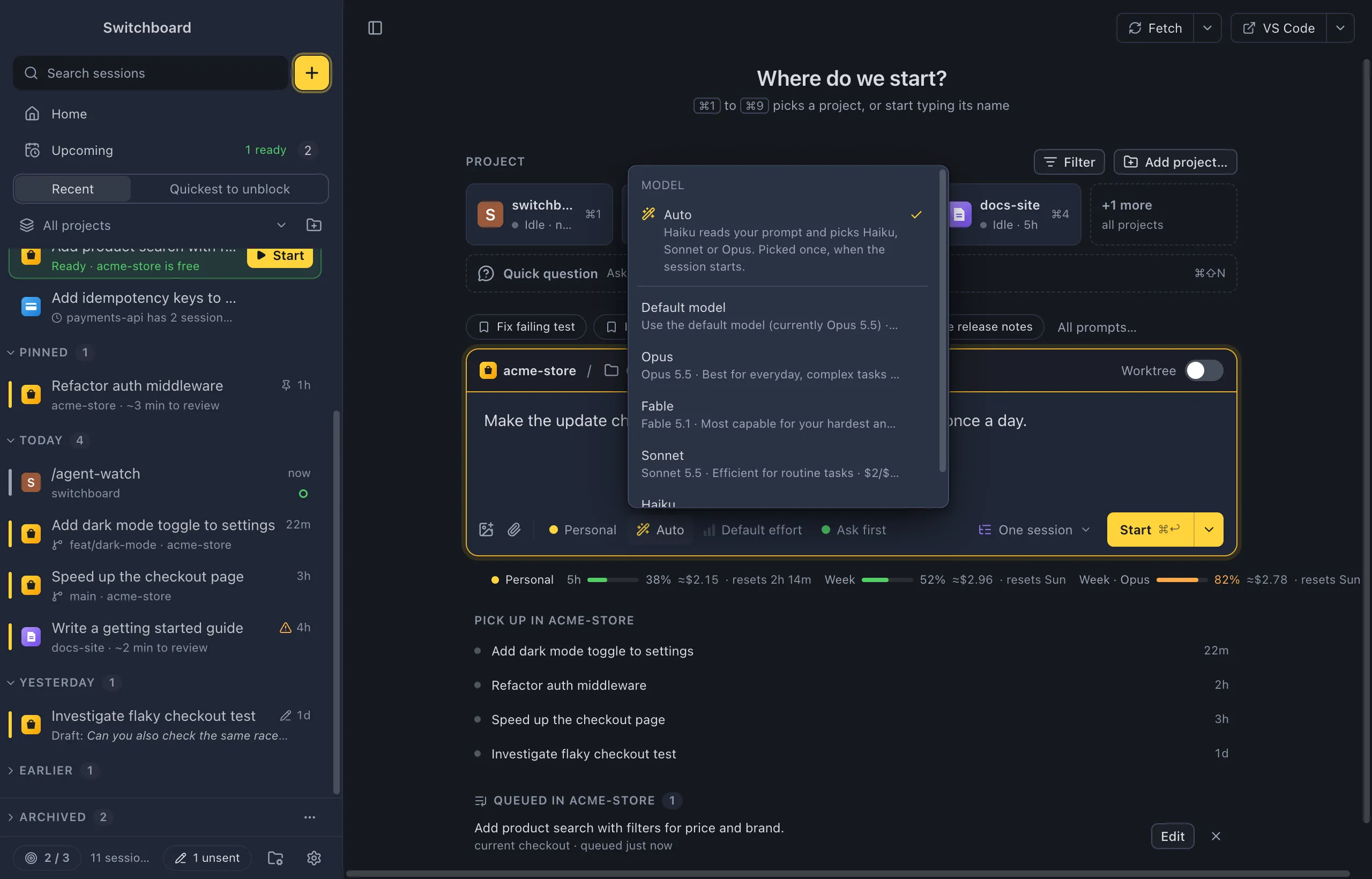Click the Fix failing test prompt chip

[526, 327]
